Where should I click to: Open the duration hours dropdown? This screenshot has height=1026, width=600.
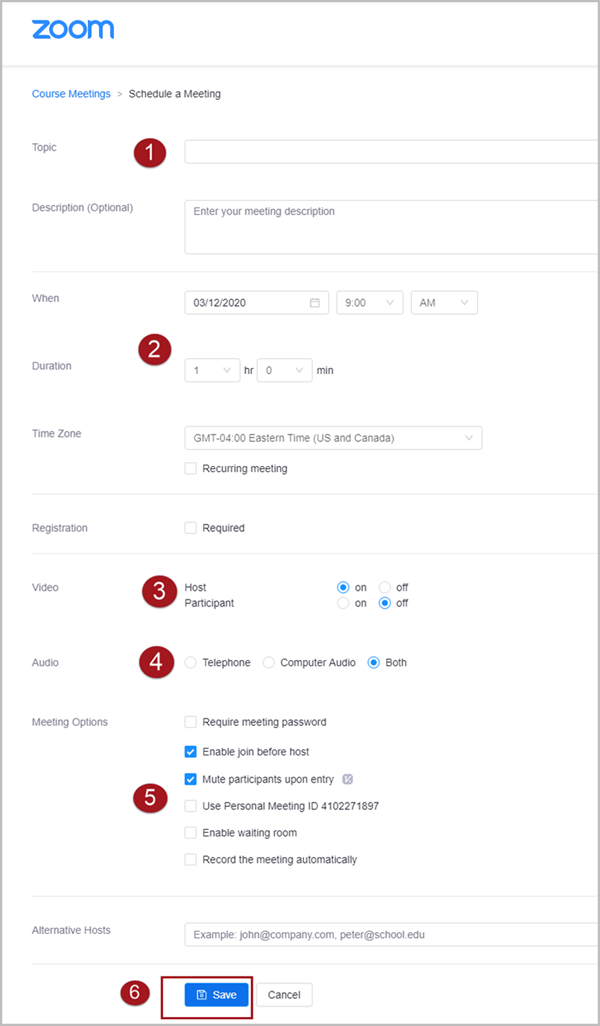tap(213, 370)
